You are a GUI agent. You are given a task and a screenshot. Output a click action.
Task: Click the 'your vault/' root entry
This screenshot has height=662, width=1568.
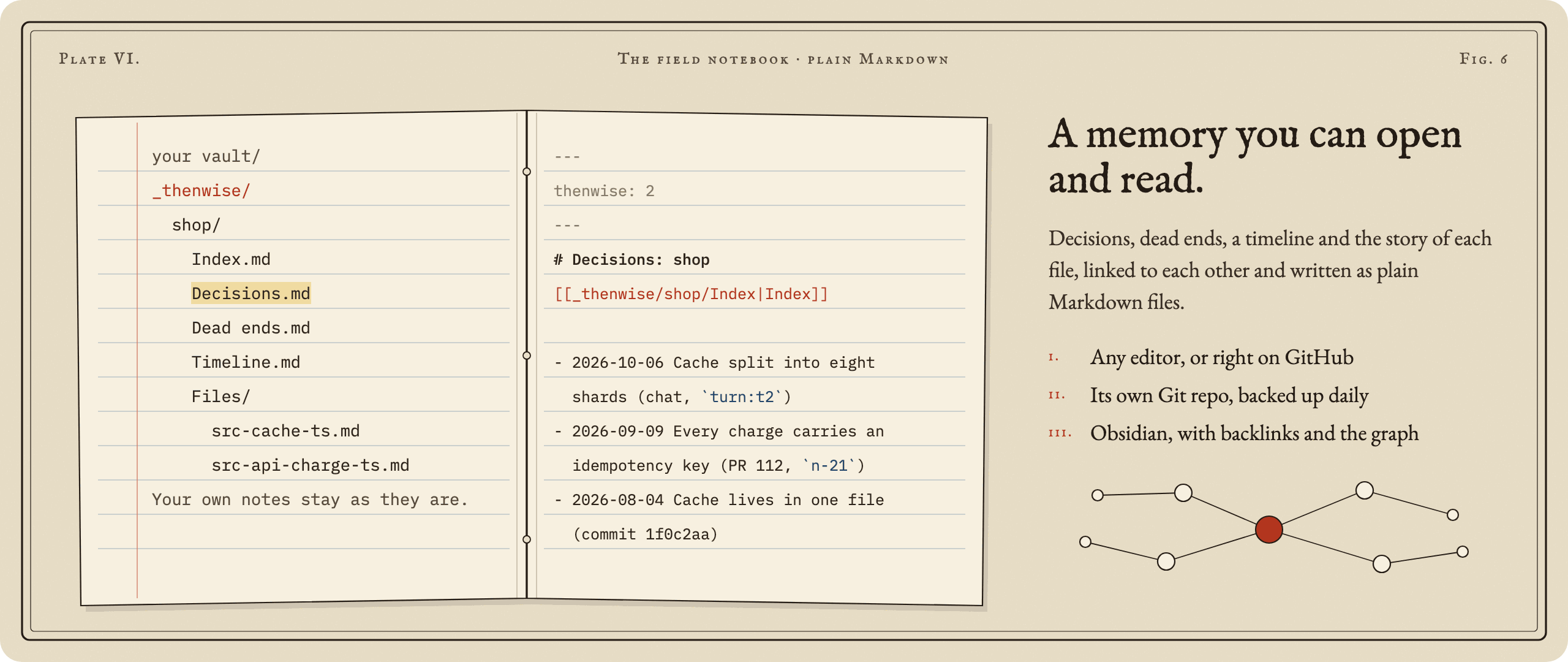click(206, 156)
